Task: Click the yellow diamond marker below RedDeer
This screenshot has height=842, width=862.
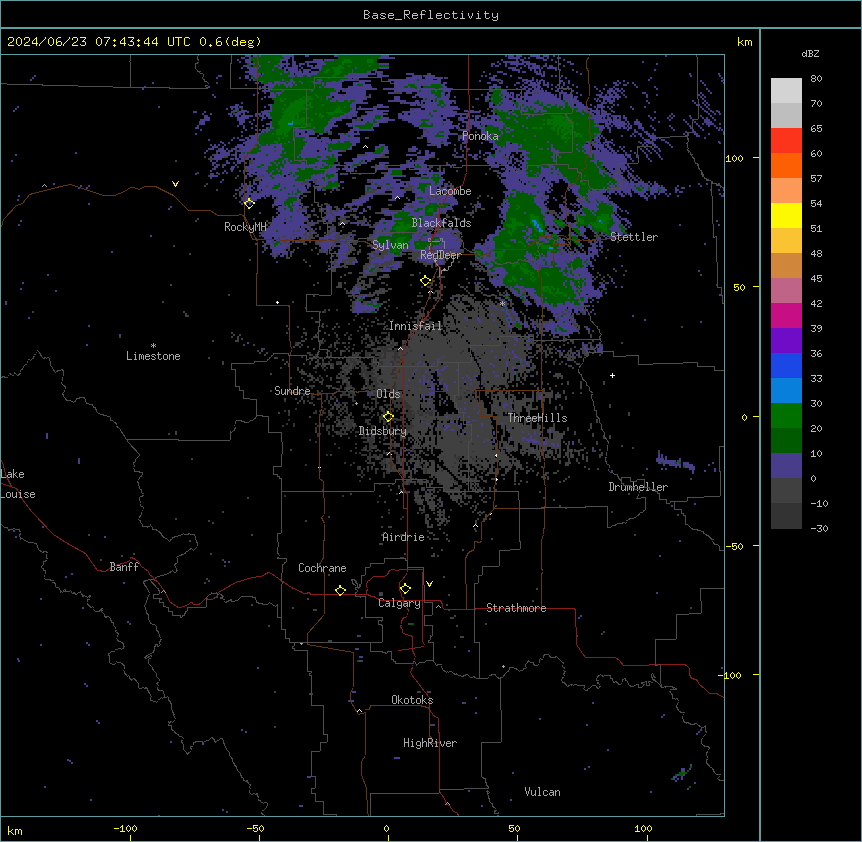Action: tap(426, 281)
